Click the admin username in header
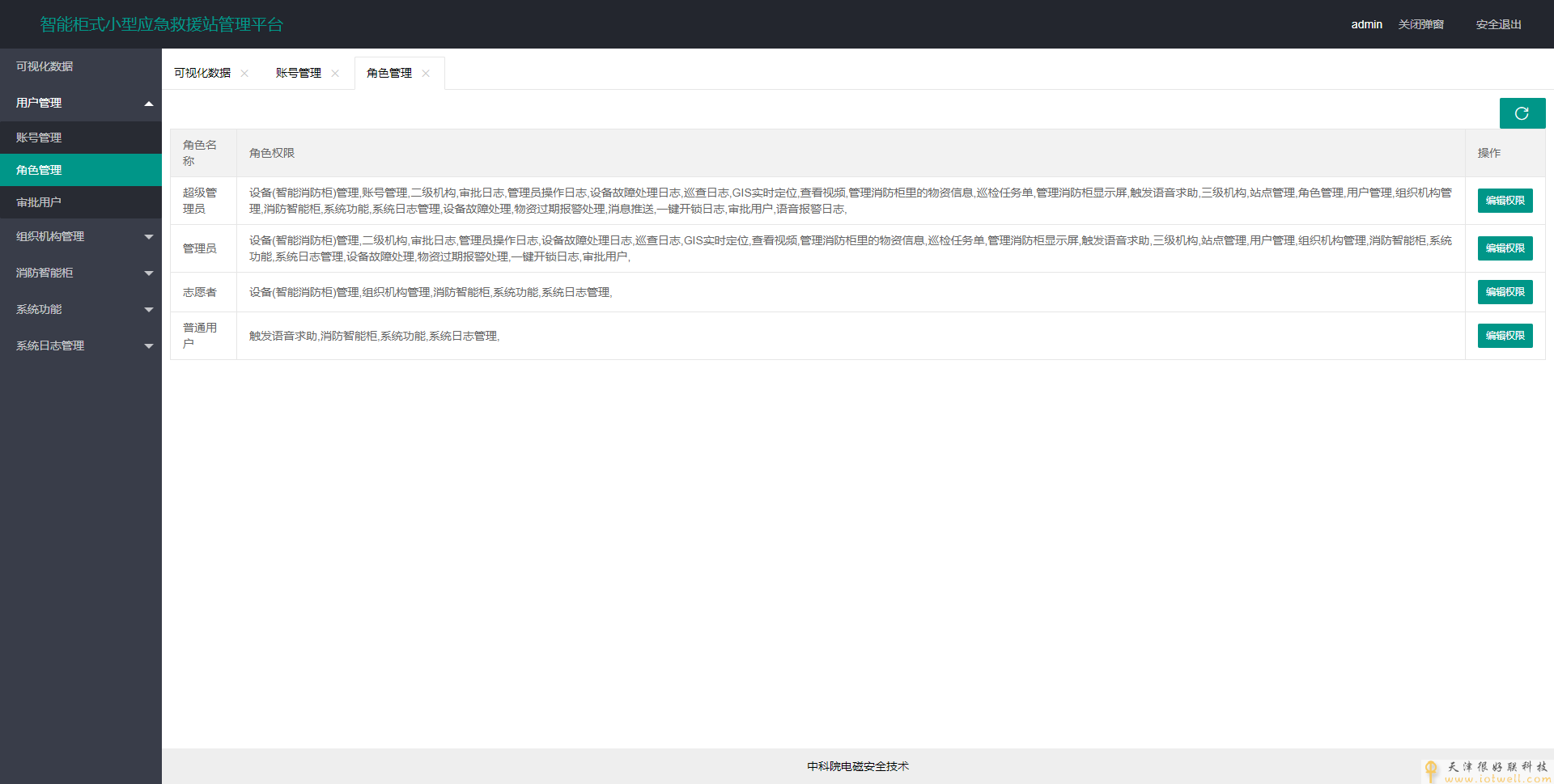Image resolution: width=1554 pixels, height=784 pixels. pyautogui.click(x=1366, y=24)
